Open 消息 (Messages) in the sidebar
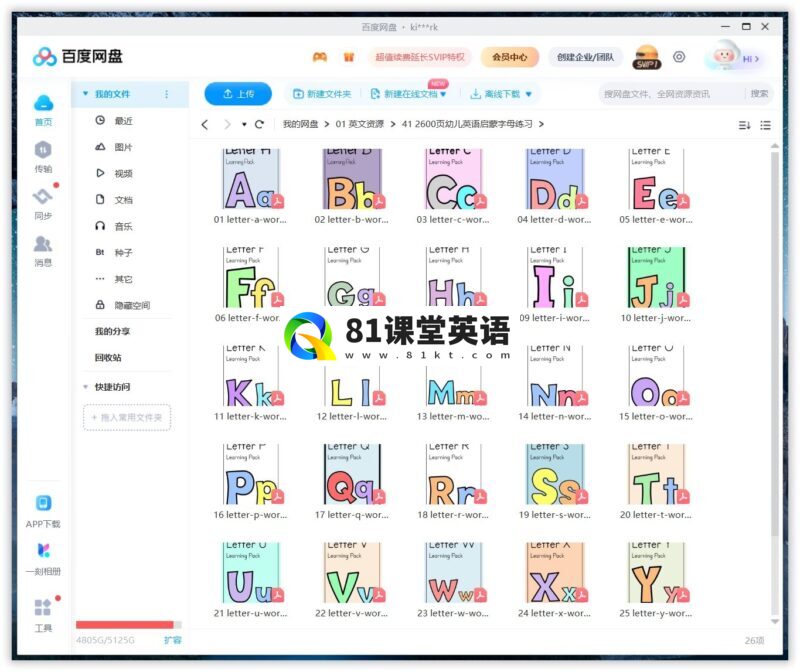The image size is (800, 672). click(x=42, y=246)
